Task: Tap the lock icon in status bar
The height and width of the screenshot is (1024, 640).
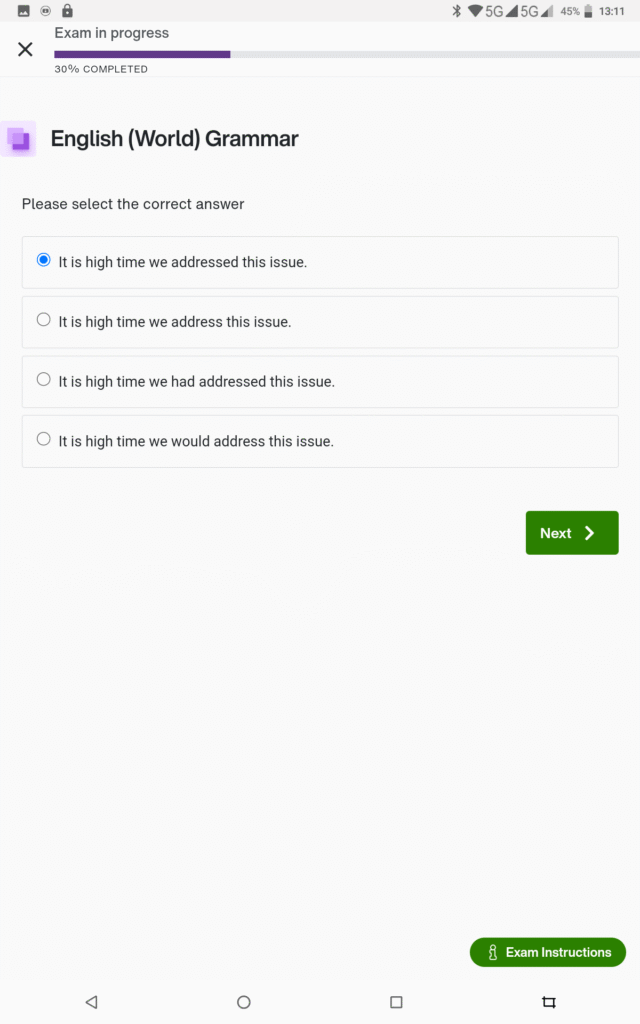Action: 67,11
